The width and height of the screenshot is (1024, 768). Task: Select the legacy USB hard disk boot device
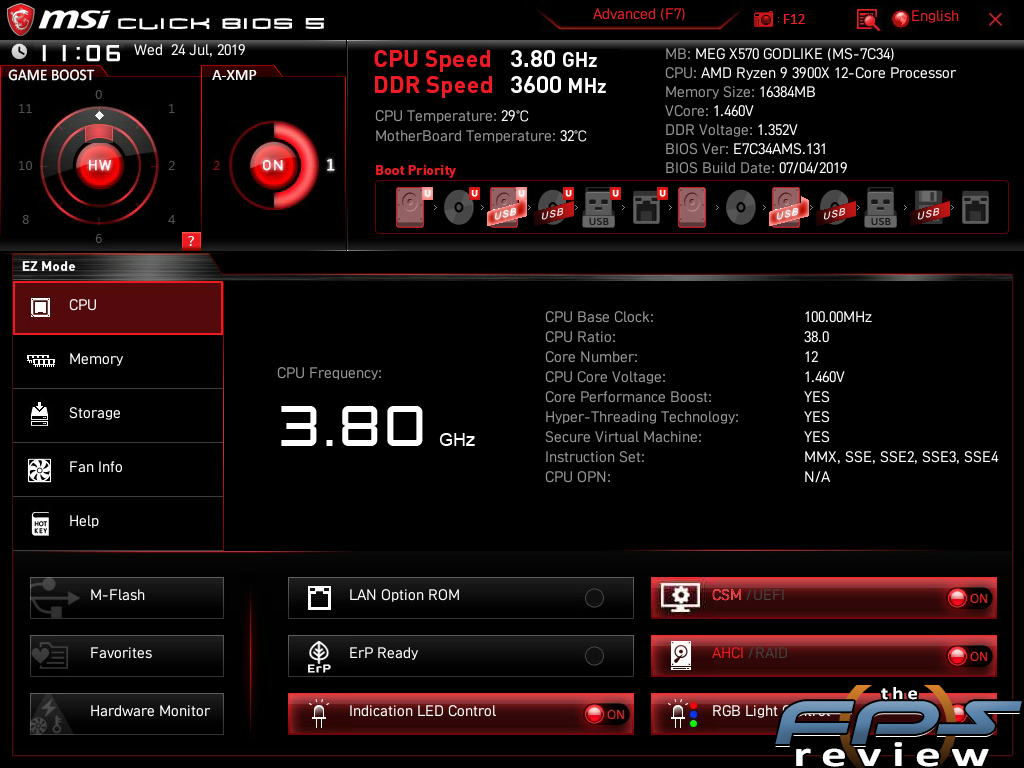[789, 207]
